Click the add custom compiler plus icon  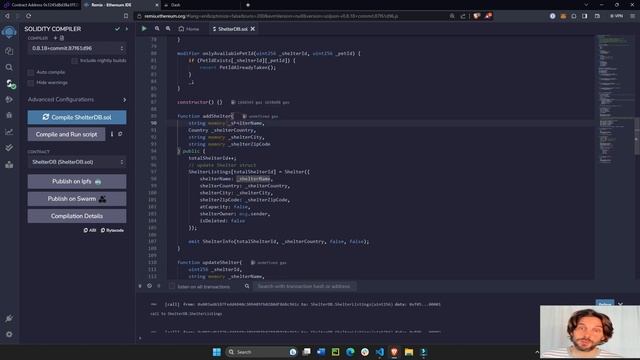click(x=56, y=38)
